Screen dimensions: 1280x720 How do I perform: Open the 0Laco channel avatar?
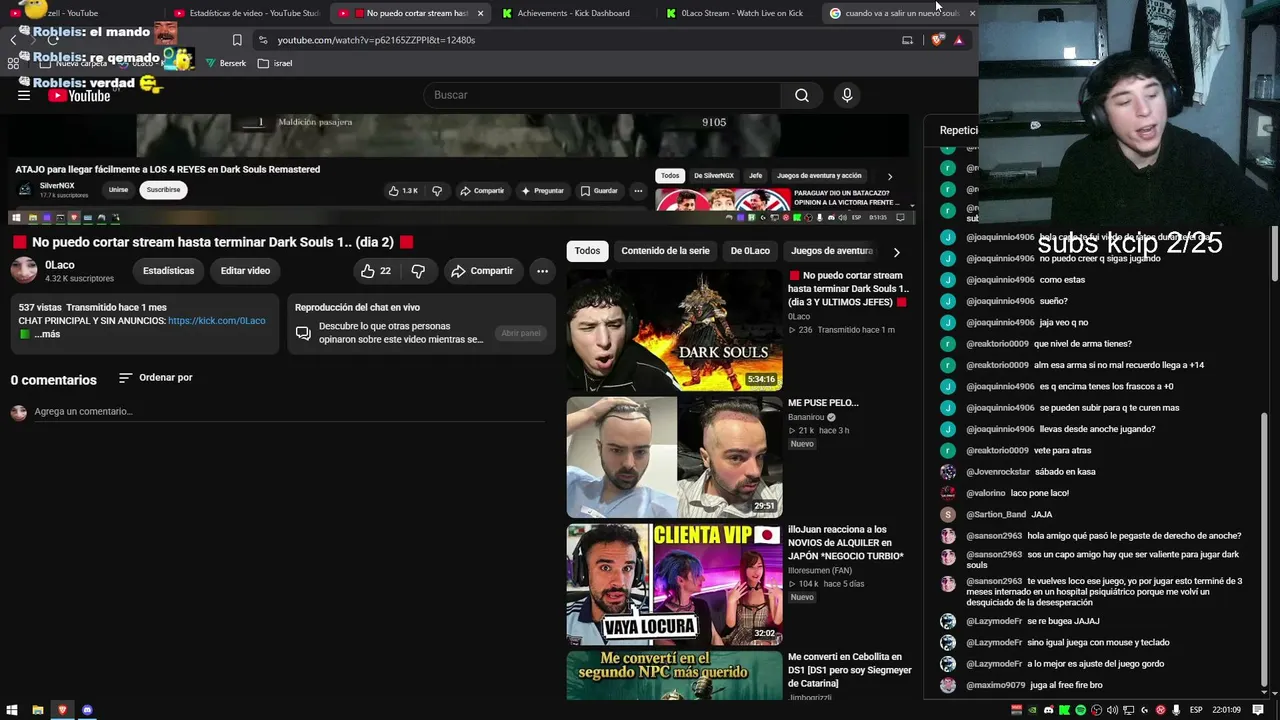[x=24, y=270]
